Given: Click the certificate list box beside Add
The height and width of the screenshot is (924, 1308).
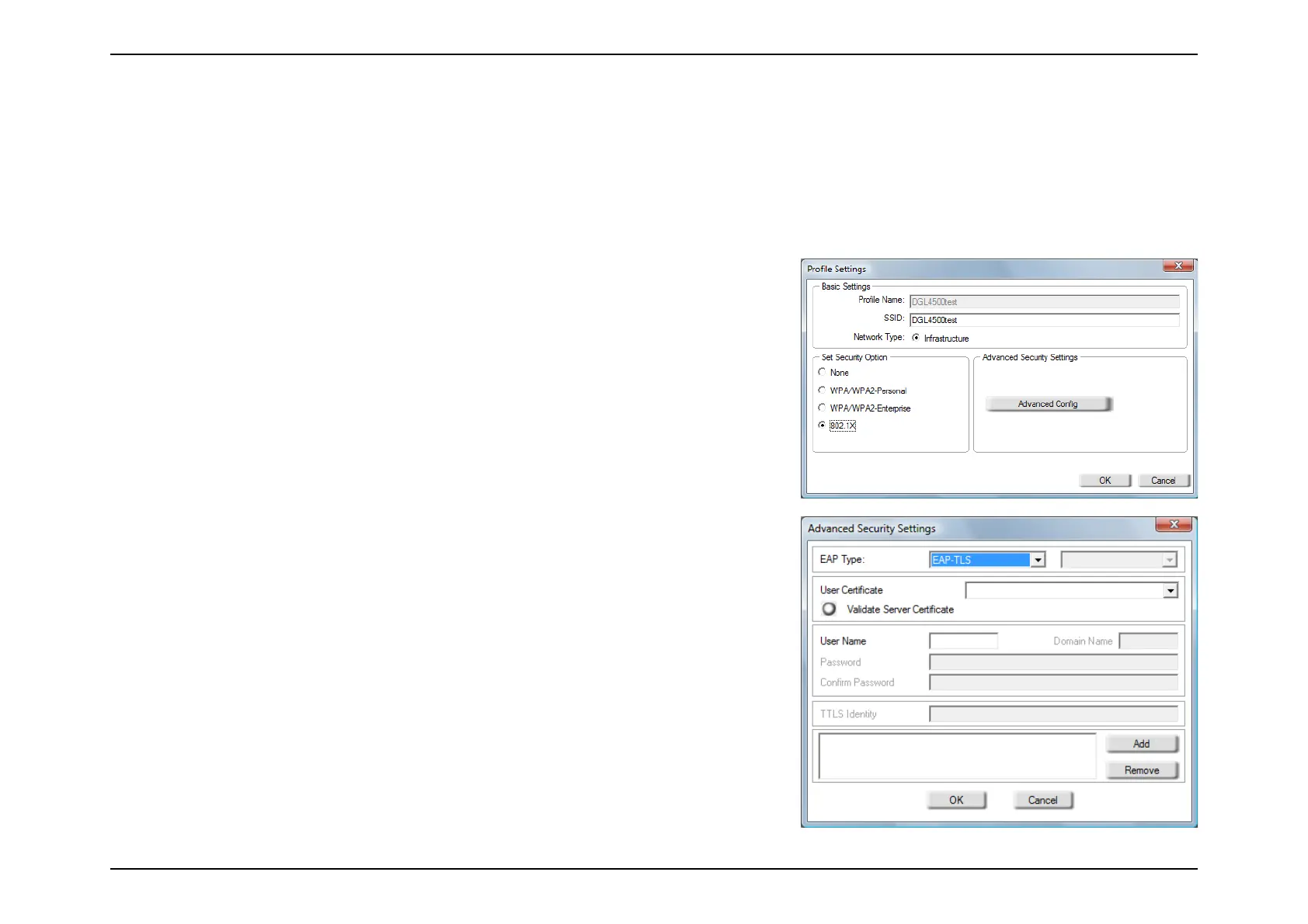Looking at the screenshot, I should 958,756.
